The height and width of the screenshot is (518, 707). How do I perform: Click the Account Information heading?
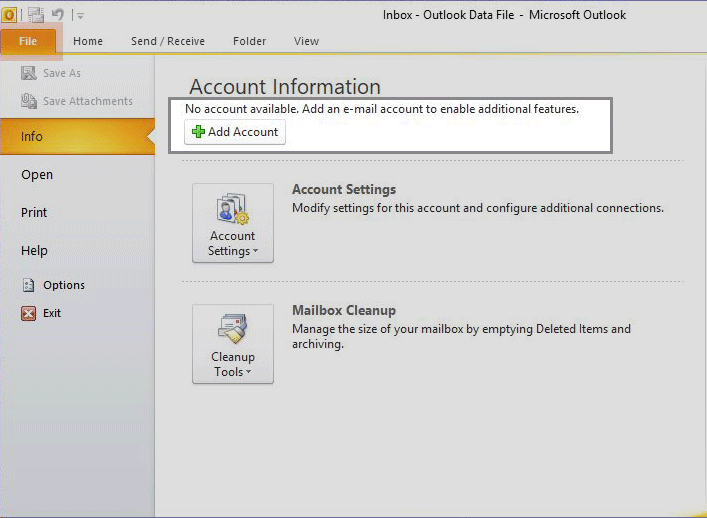(x=285, y=87)
